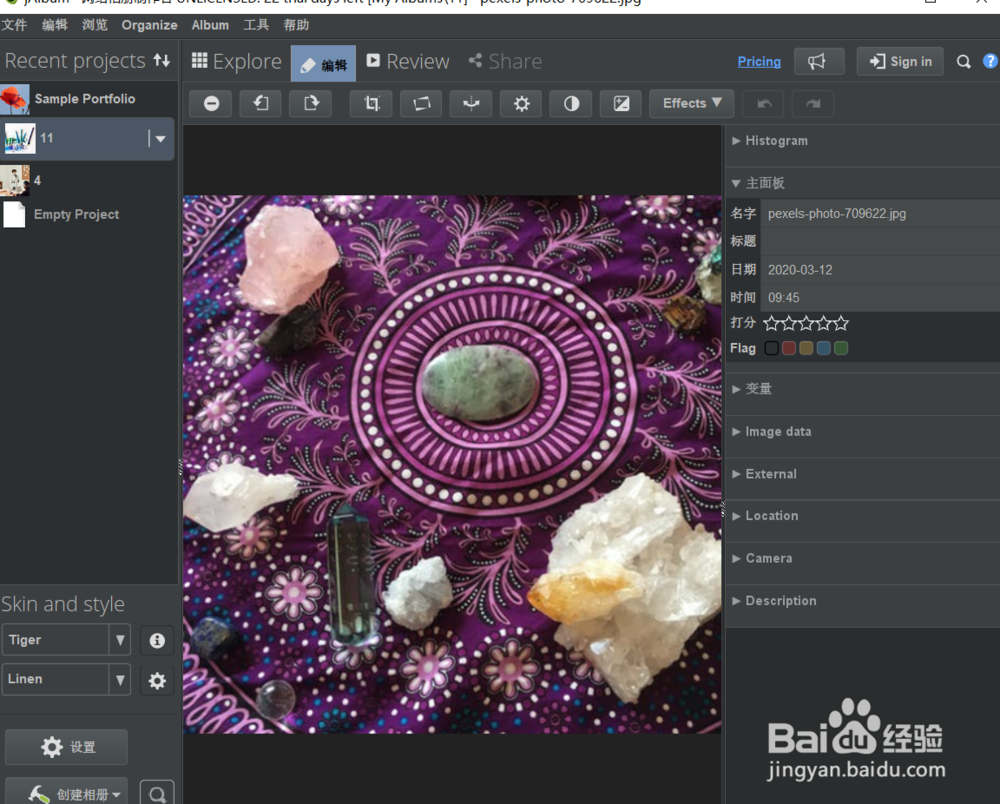Open the 文件 menu
The height and width of the screenshot is (804, 1000).
point(14,25)
